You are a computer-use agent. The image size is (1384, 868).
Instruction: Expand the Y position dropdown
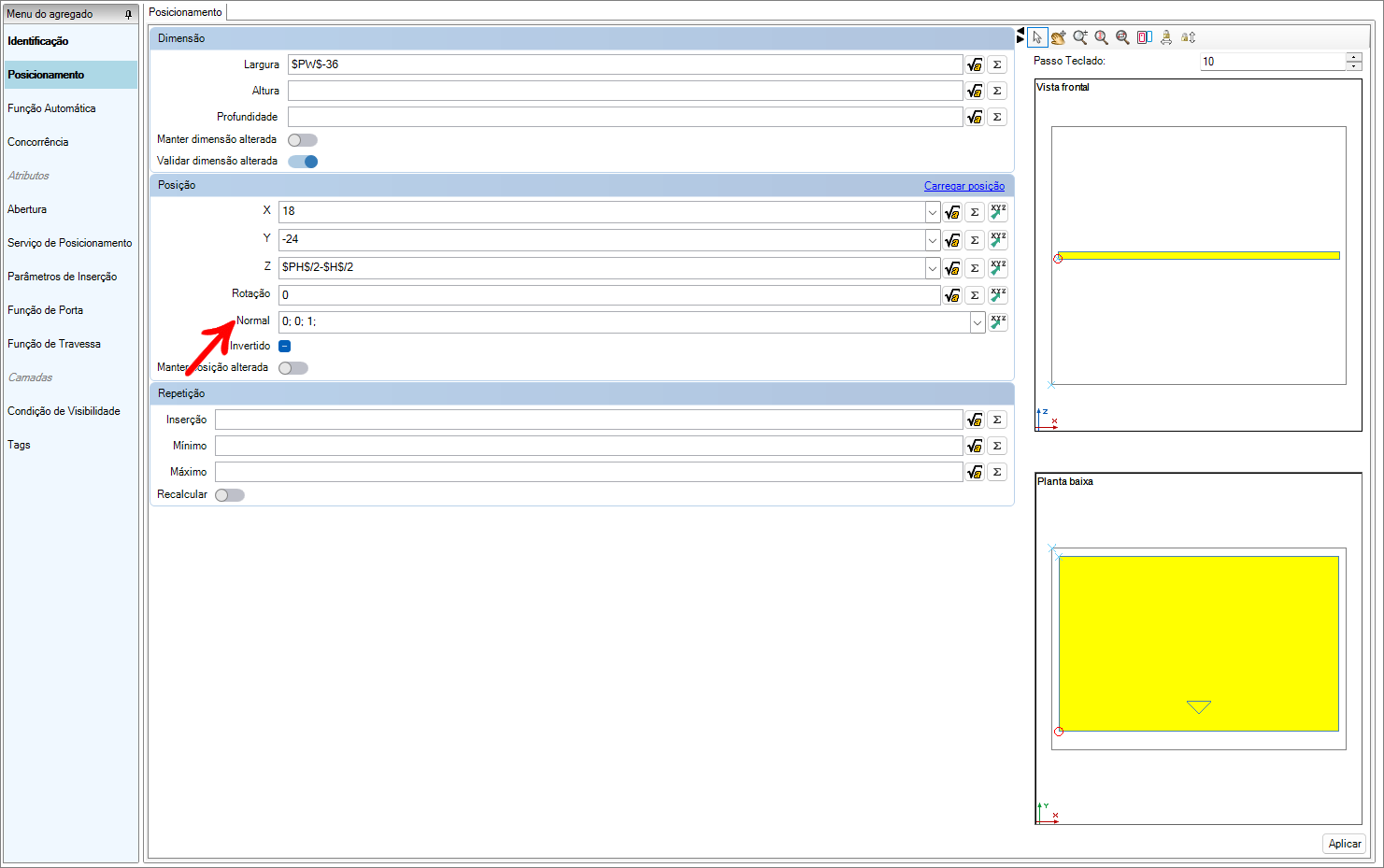point(932,240)
